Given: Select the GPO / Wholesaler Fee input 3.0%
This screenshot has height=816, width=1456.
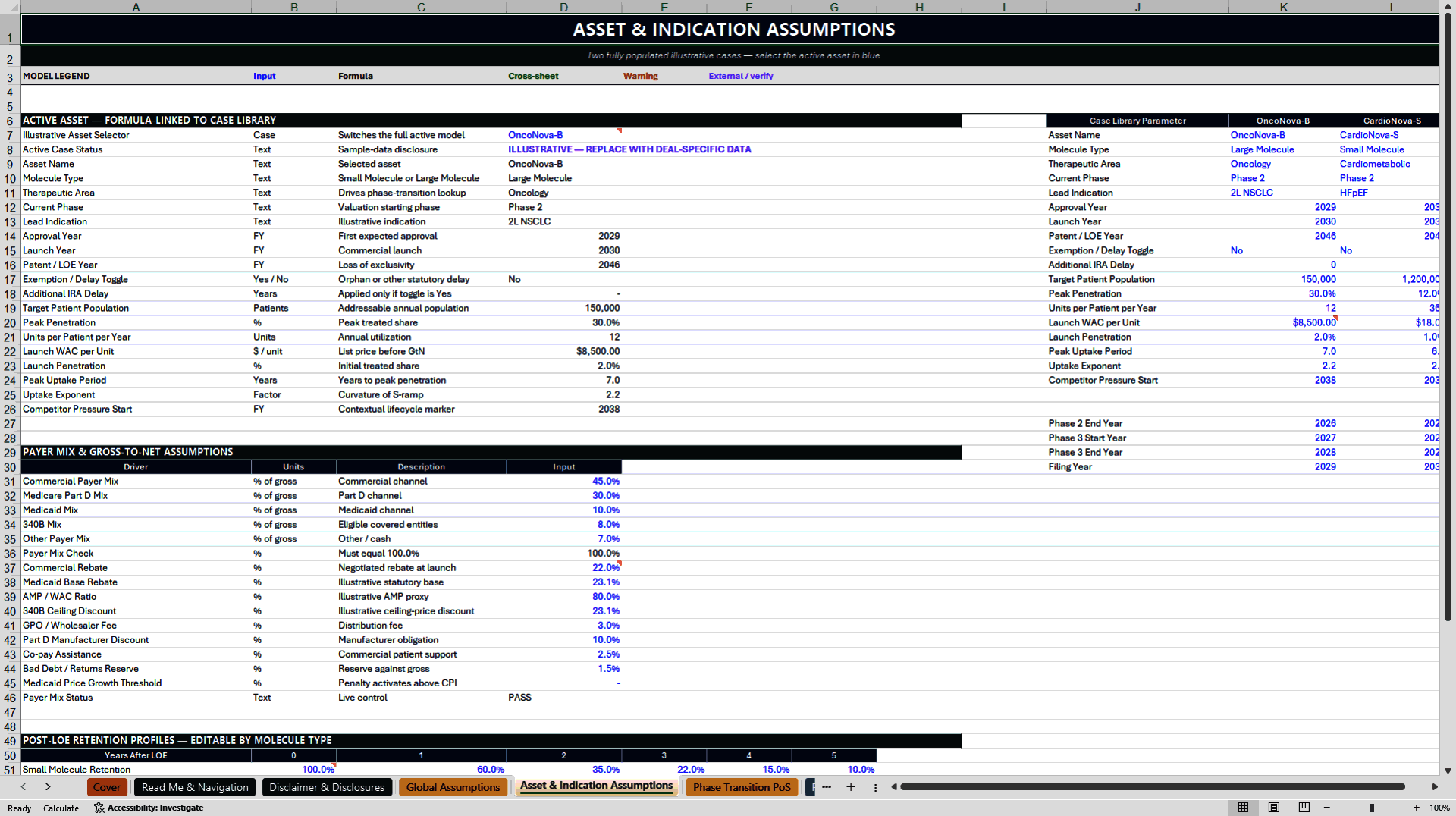Looking at the screenshot, I should coord(563,625).
